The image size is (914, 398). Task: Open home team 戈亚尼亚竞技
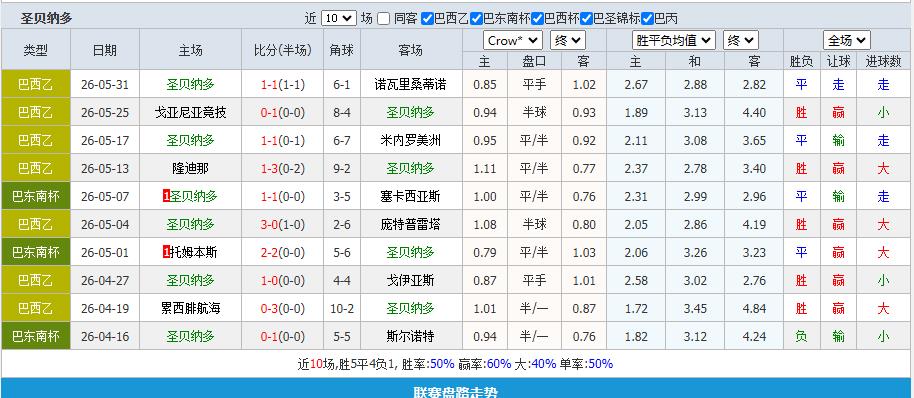[x=191, y=112]
